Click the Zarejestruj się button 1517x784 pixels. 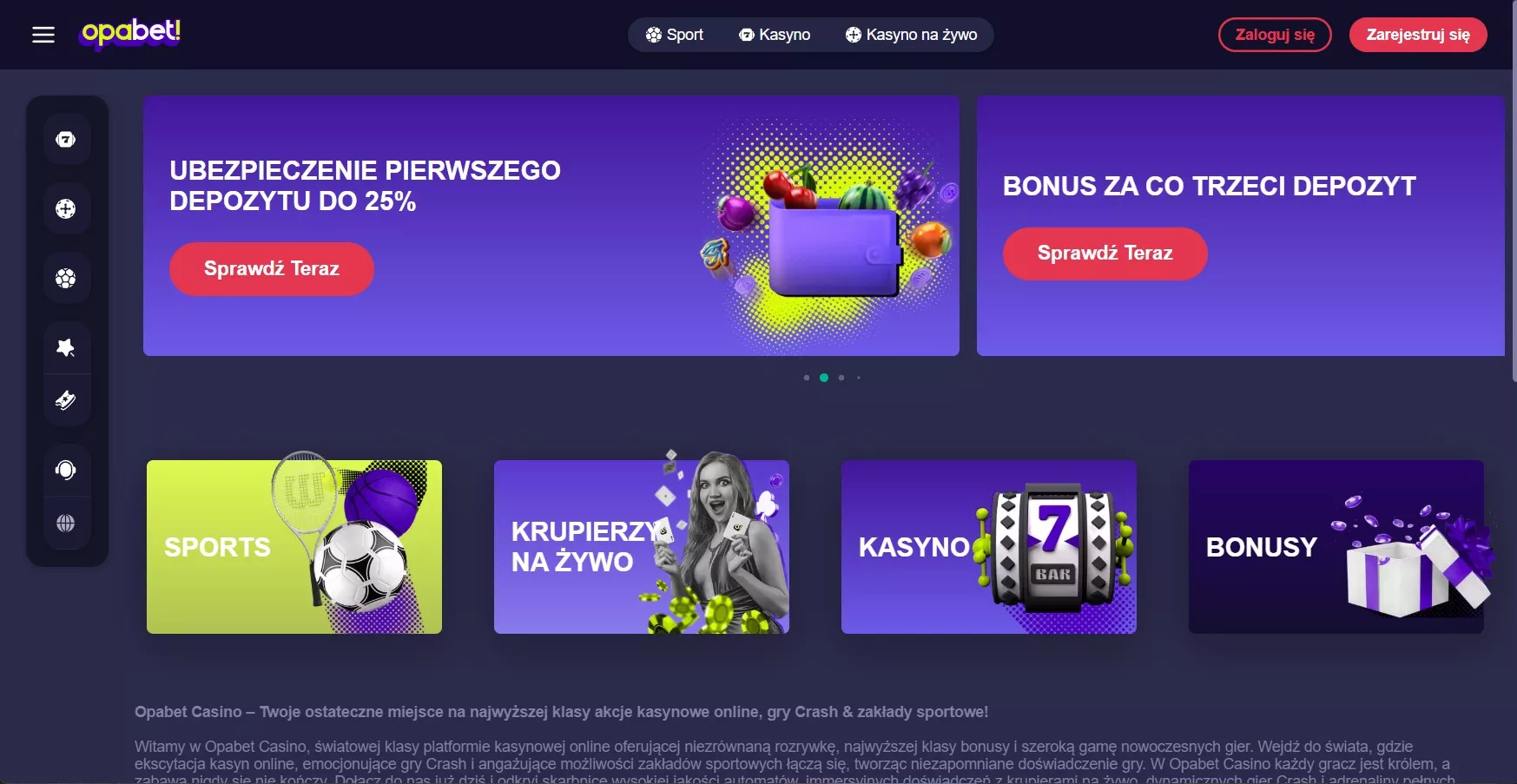[1418, 35]
